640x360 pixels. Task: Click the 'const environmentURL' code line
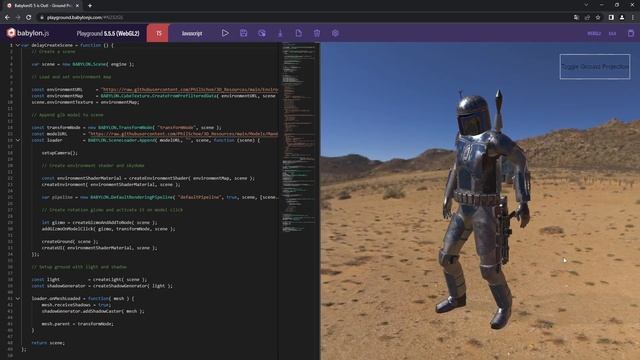(x=155, y=89)
